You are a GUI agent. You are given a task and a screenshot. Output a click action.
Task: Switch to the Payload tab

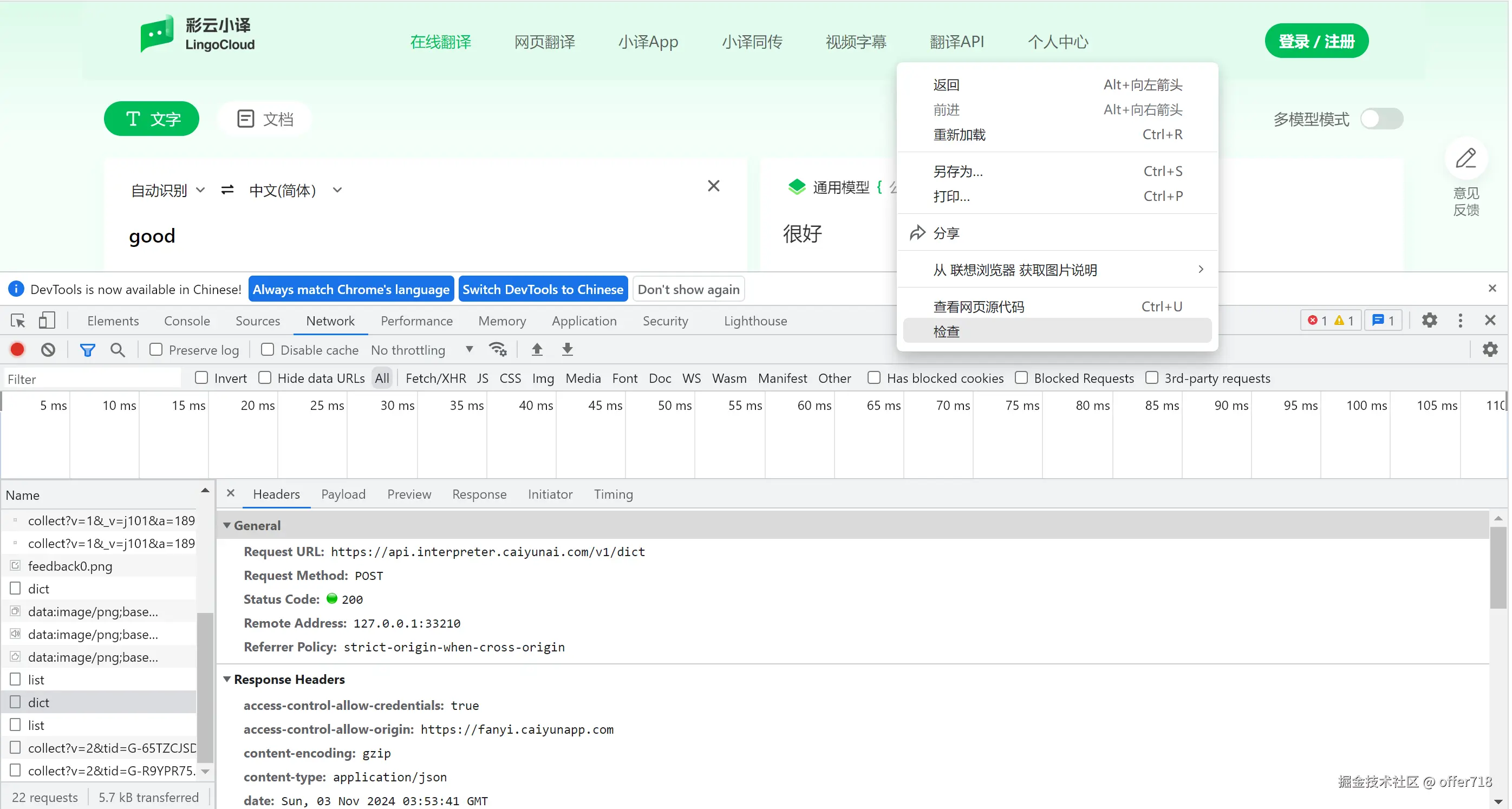[x=343, y=494]
